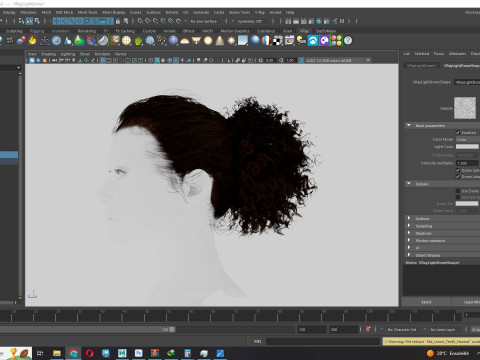
Task: Click the red and blue spheres shelf icon
Action: point(21,41)
